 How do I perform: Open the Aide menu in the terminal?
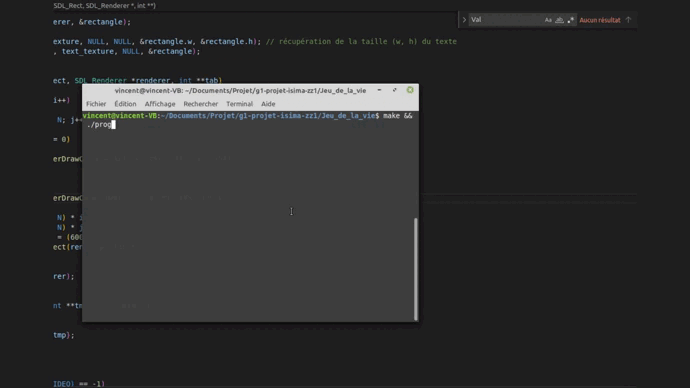tap(268, 104)
